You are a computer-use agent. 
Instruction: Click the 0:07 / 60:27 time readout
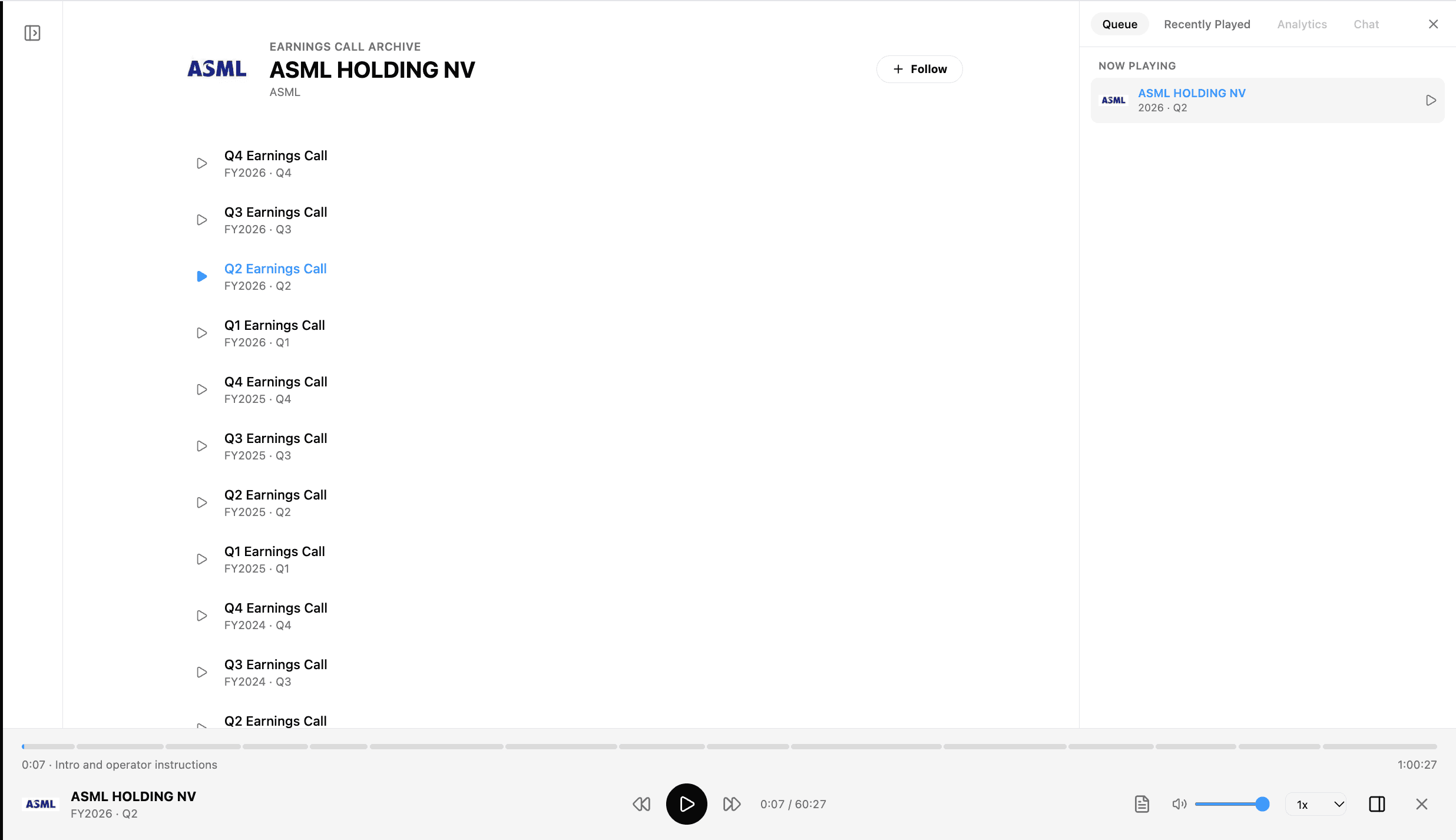[x=793, y=804]
